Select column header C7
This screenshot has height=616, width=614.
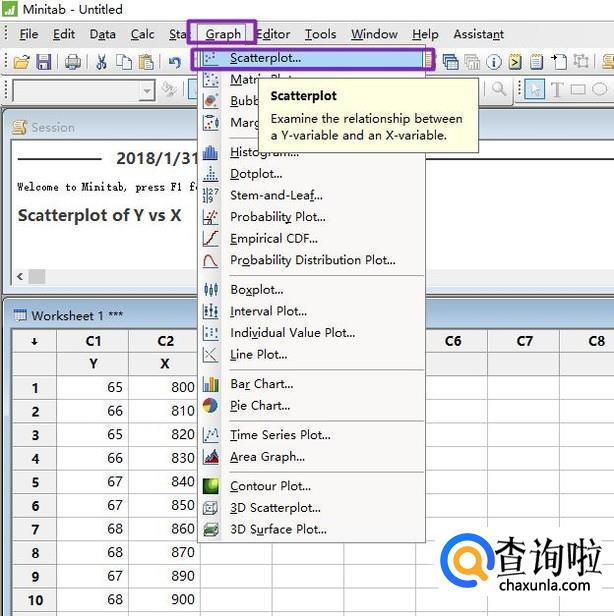524,341
